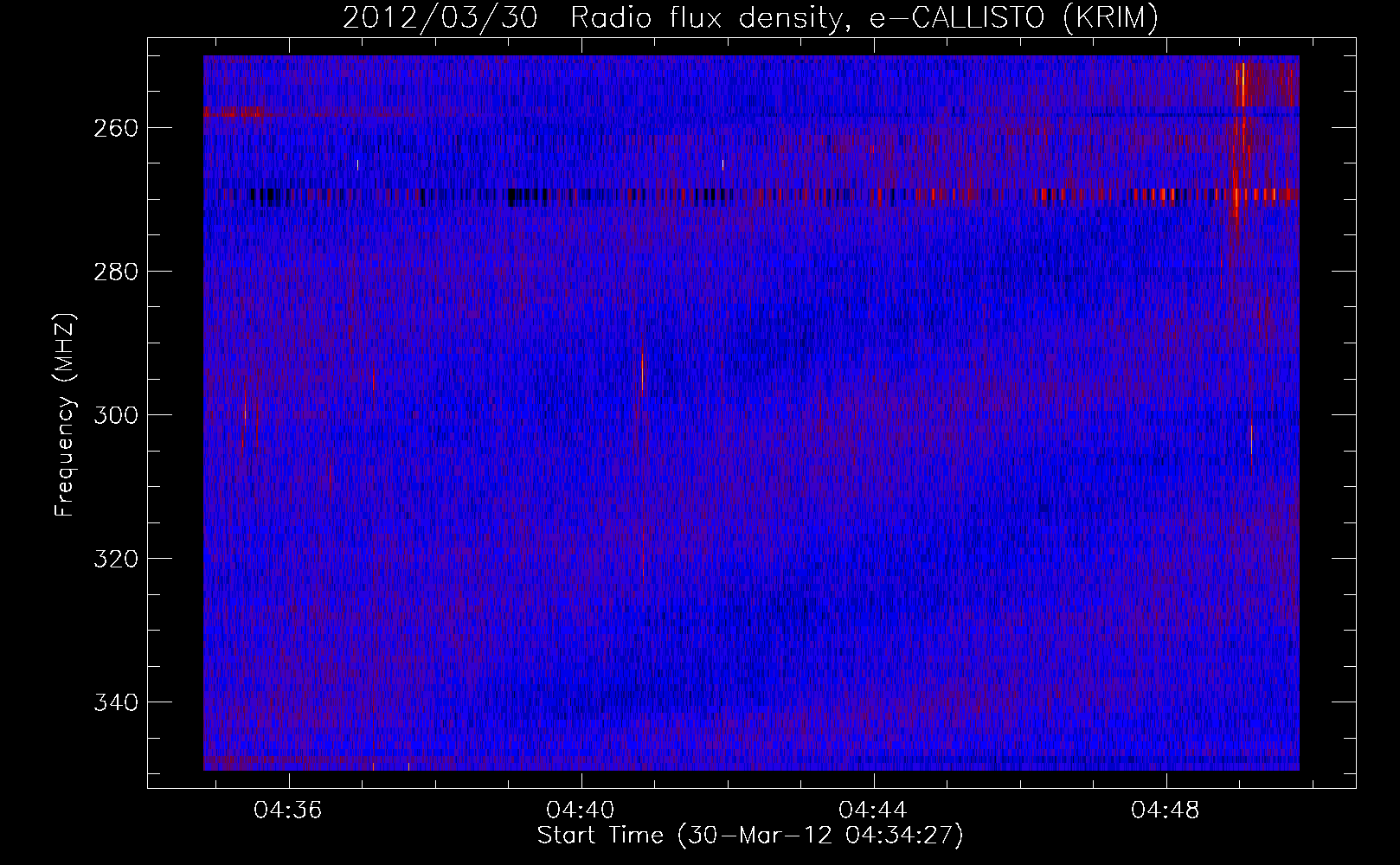Click the 04:48 time tick label
Screen dimensions: 1400x865
[1166, 810]
